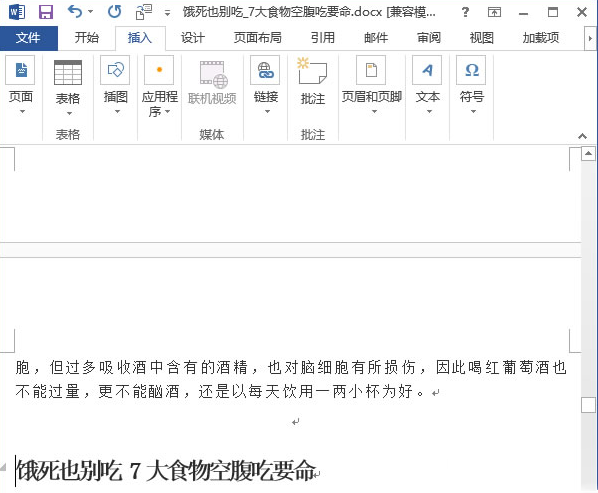Click the touch/mouse mode icon
Image resolution: width=598 pixels, height=493 pixels.
144,12
